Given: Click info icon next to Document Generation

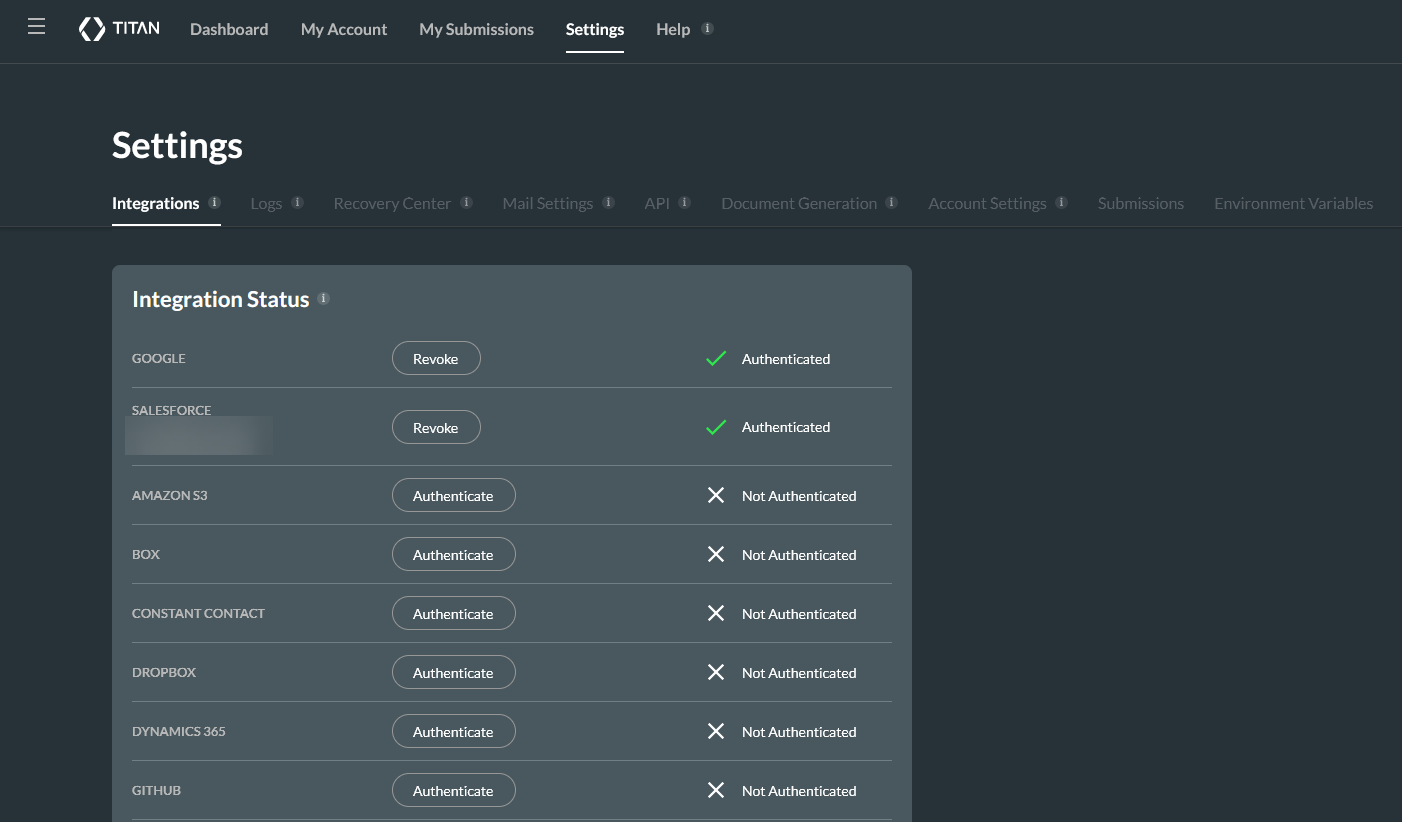Looking at the screenshot, I should pos(891,202).
